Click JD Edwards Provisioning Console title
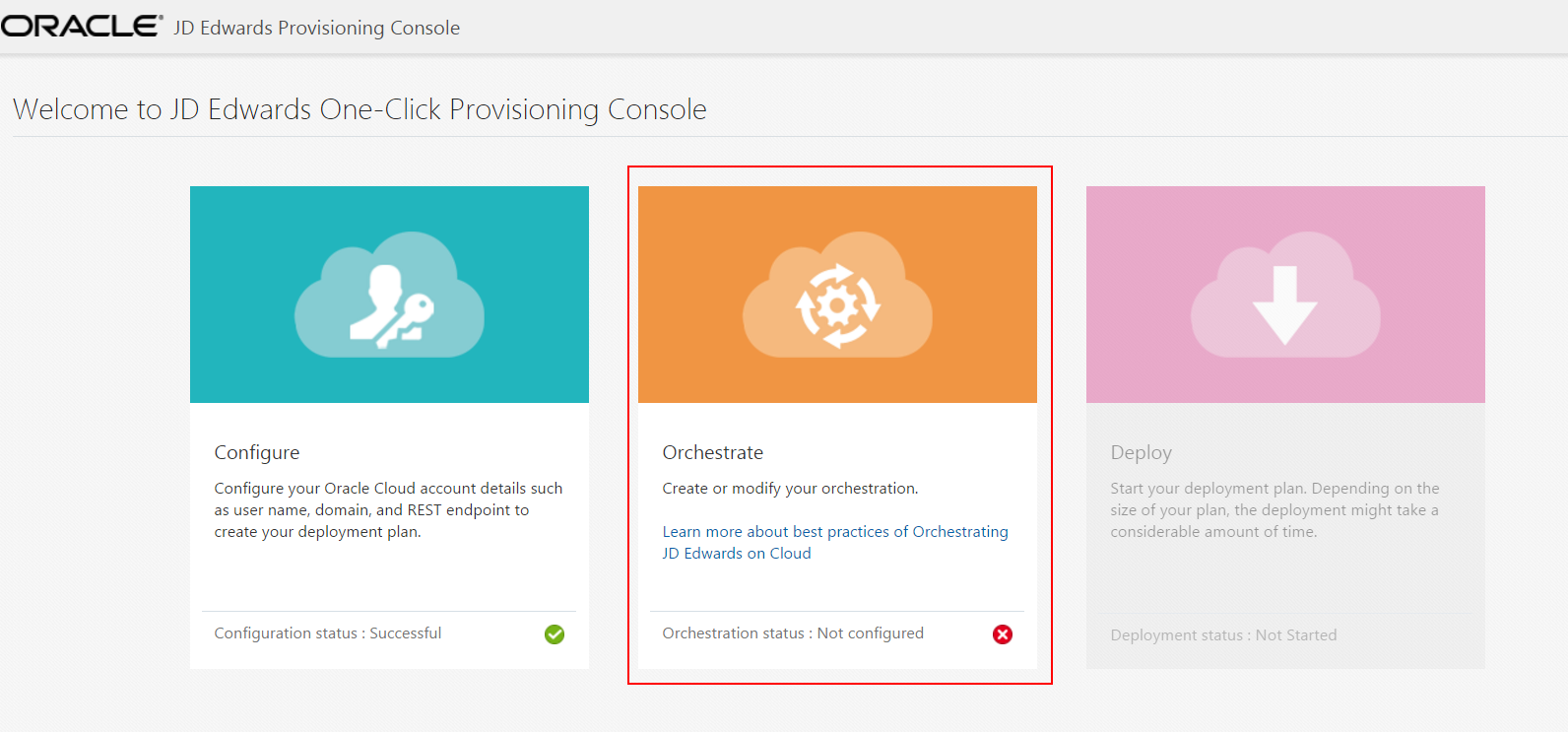1568x732 pixels. pos(317,28)
